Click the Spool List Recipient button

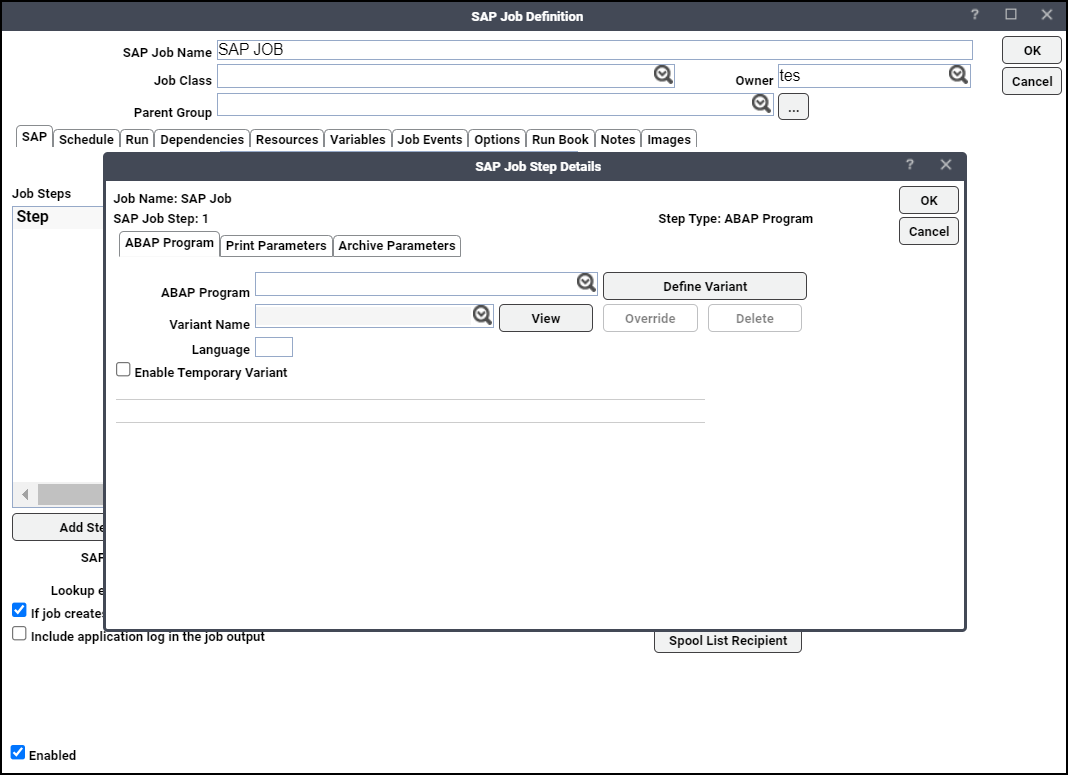point(727,641)
